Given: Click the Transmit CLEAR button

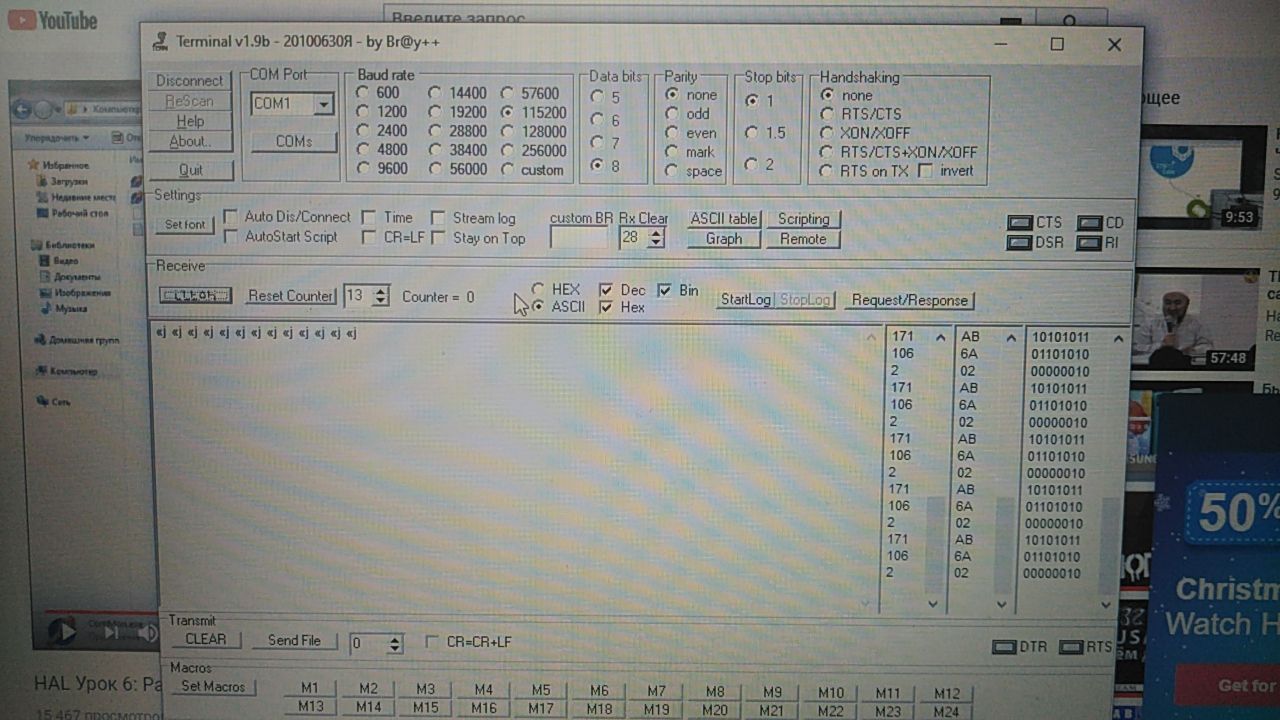Looking at the screenshot, I should coord(206,640).
